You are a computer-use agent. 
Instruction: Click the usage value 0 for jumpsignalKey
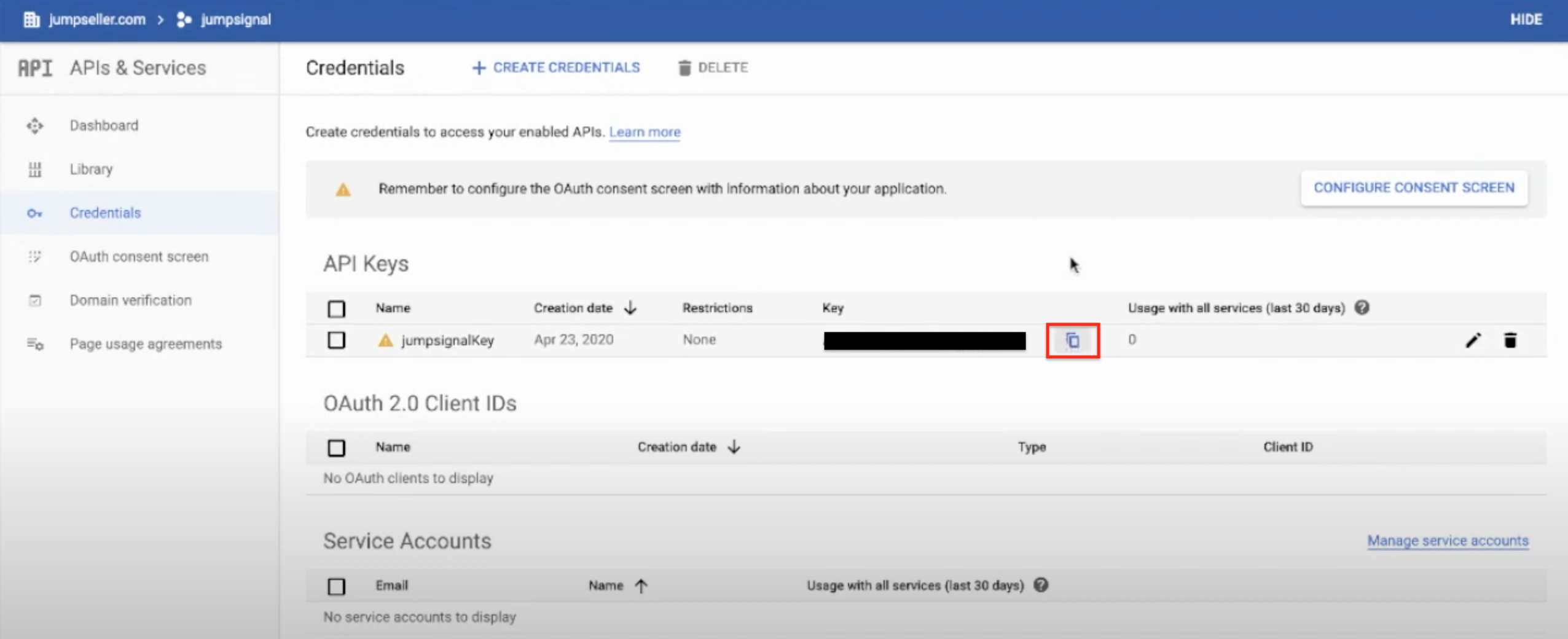[x=1132, y=340]
